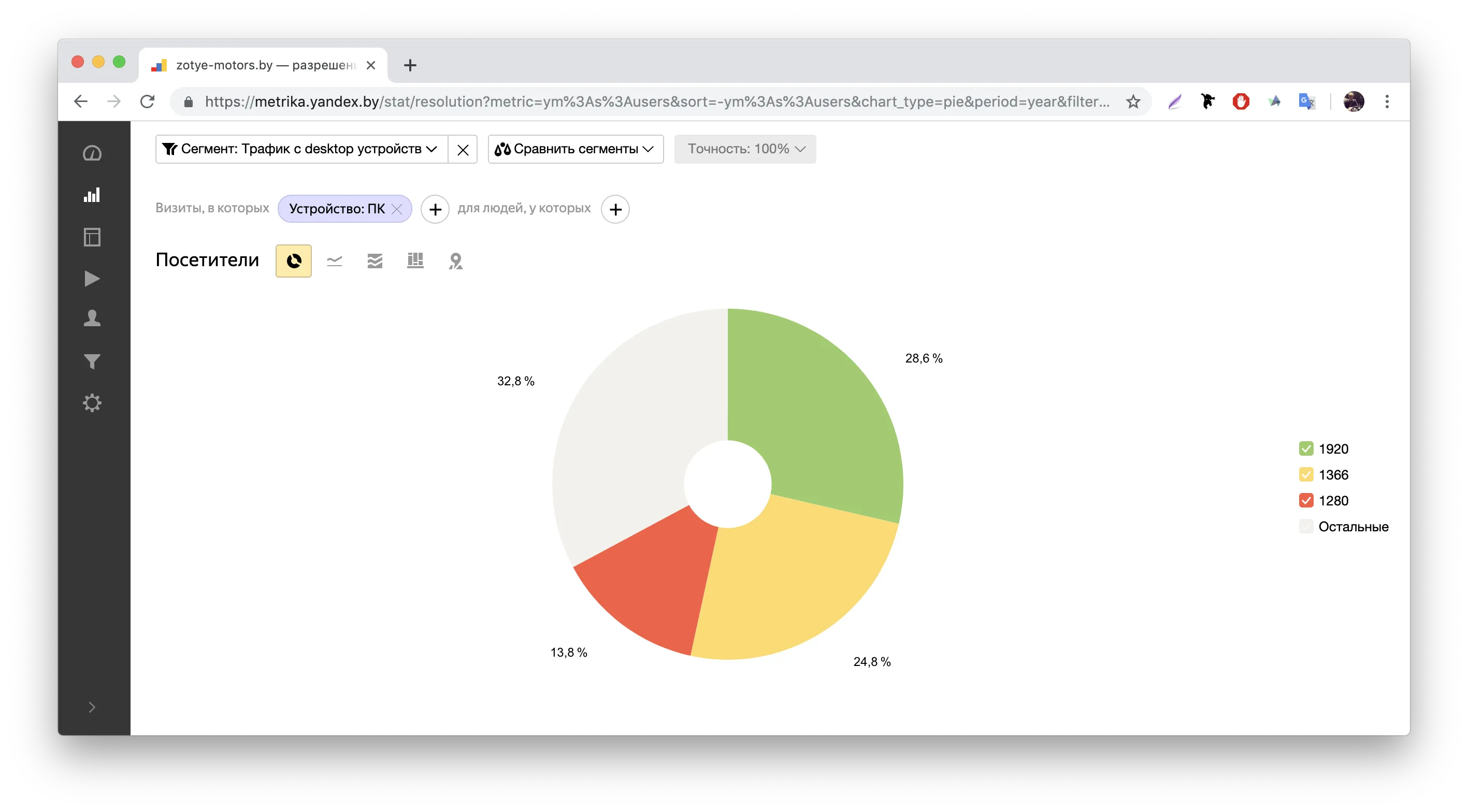Open the Reports bar chart sidebar icon
This screenshot has height=812, width=1468.
[x=92, y=195]
